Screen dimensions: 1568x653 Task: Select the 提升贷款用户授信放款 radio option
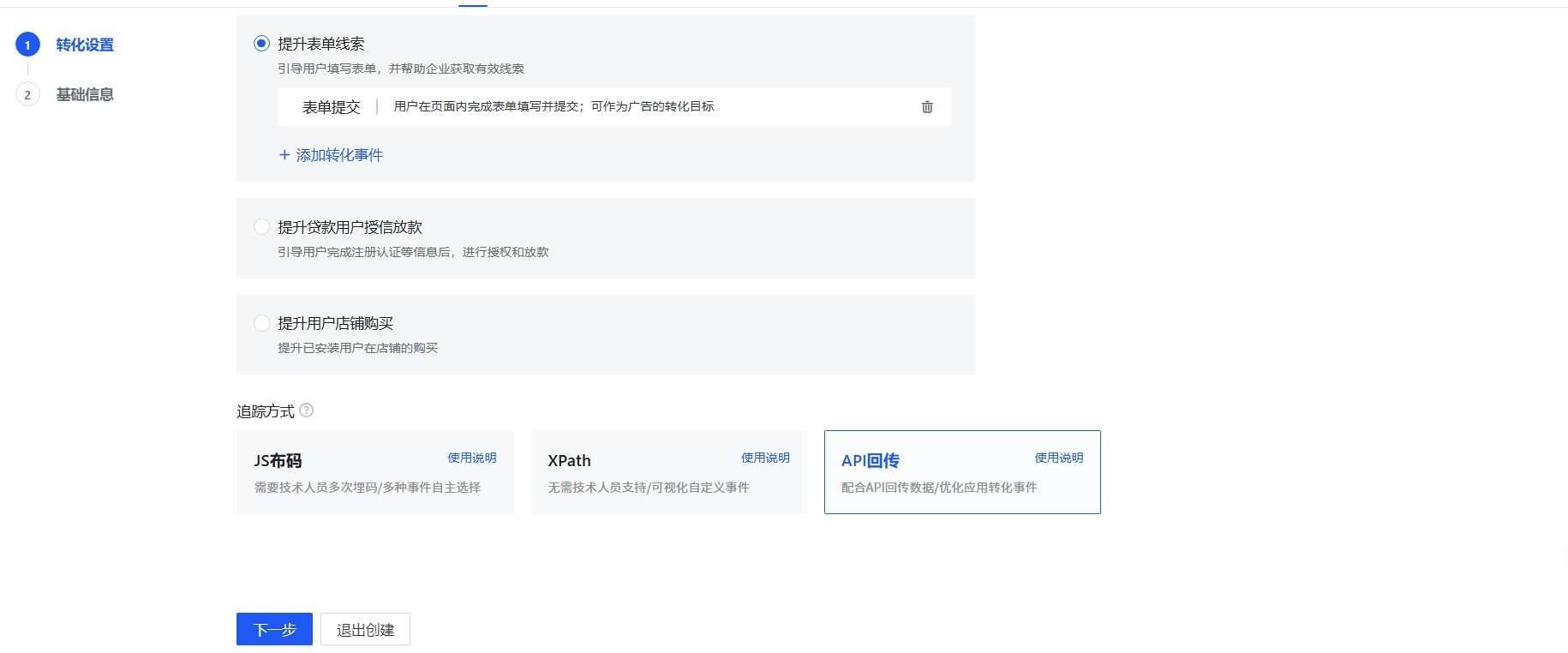pyautogui.click(x=262, y=227)
